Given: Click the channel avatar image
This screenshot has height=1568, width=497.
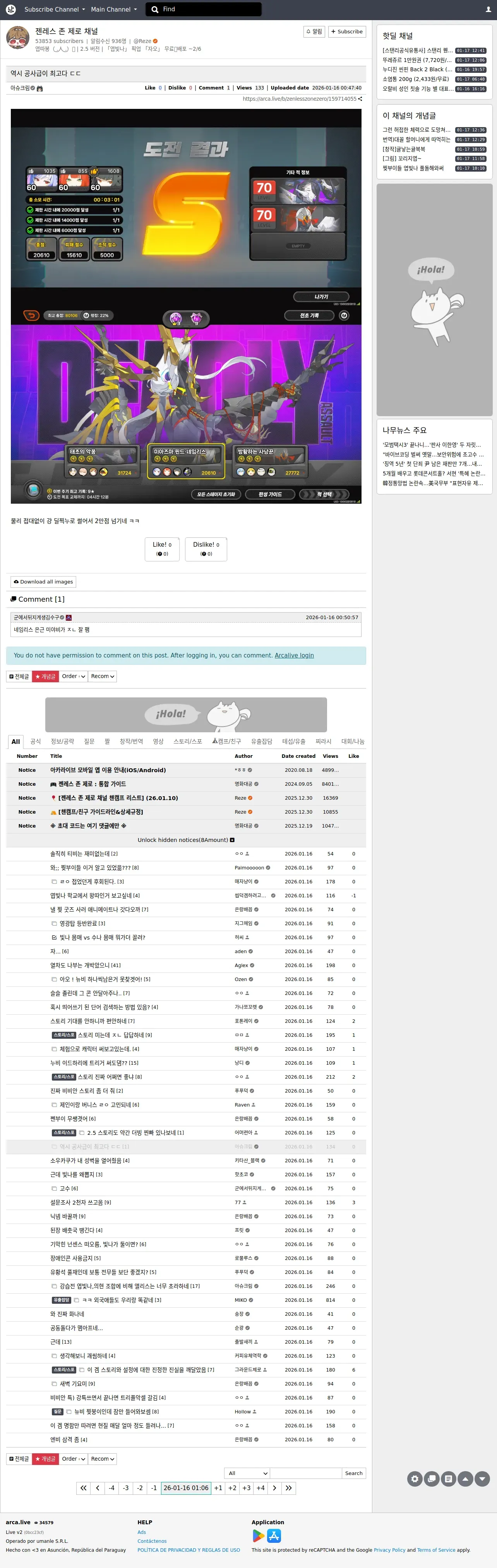Looking at the screenshot, I should click(x=18, y=38).
